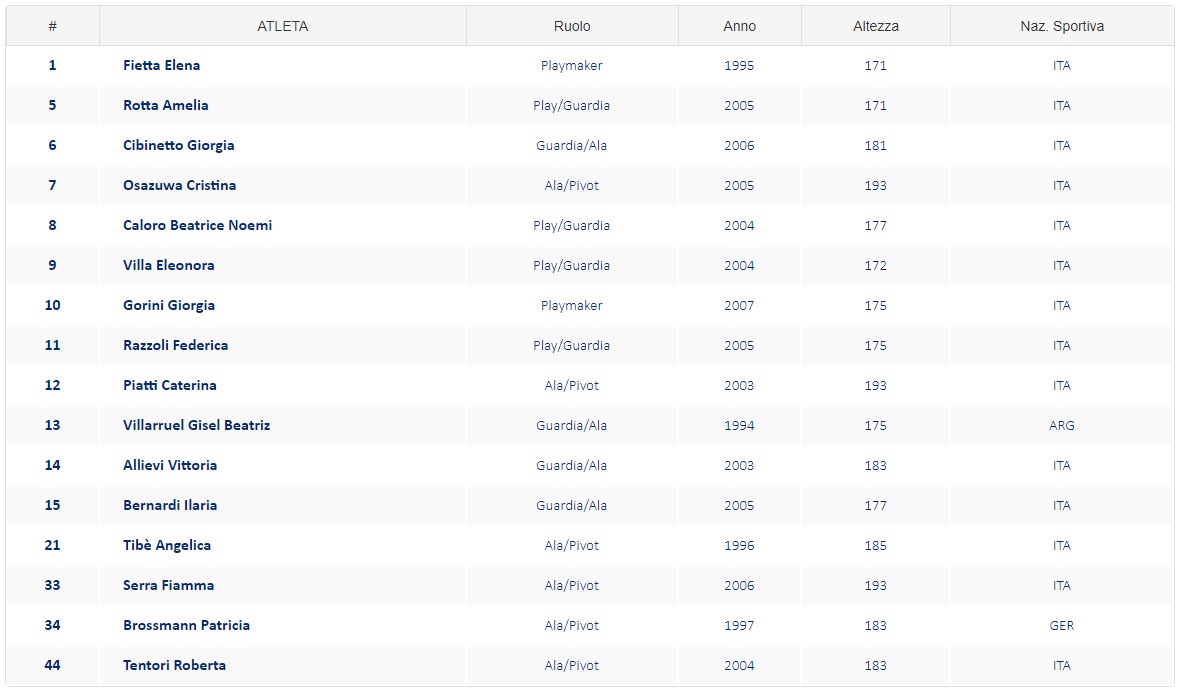The height and width of the screenshot is (692, 1180).
Task: Sort by the Ruolo column header
Action: click(572, 27)
